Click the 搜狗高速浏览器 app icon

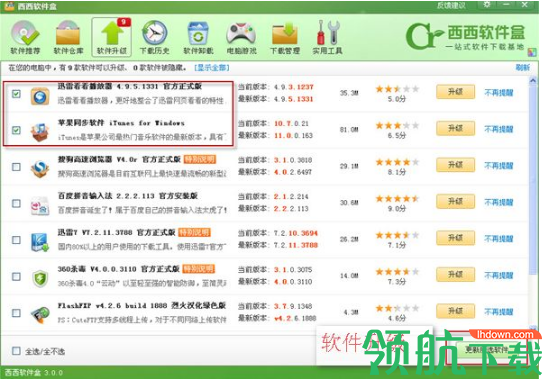40,169
